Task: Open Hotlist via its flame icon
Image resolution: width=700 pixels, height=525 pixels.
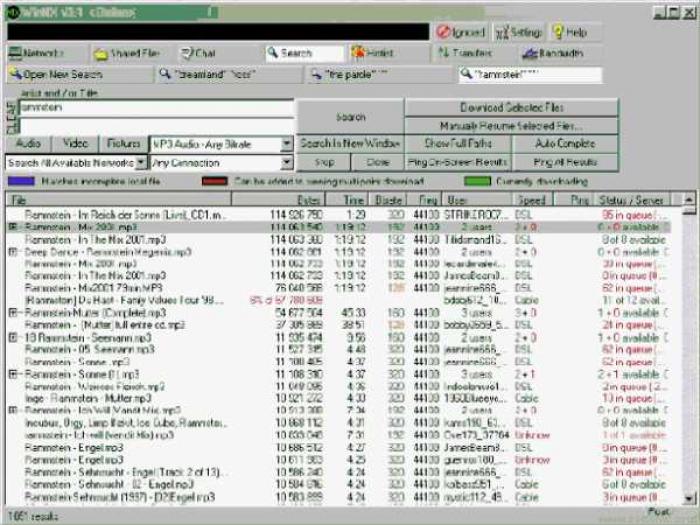Action: click(358, 53)
